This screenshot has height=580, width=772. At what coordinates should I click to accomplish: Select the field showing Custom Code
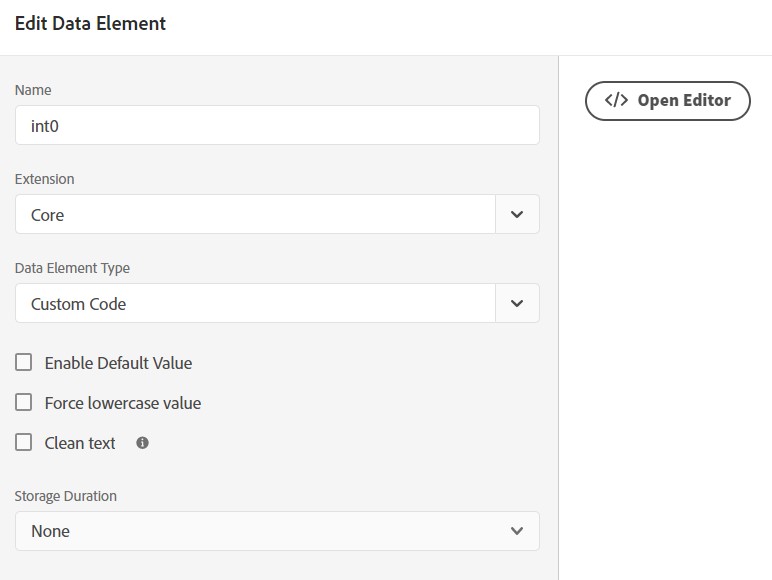[255, 303]
